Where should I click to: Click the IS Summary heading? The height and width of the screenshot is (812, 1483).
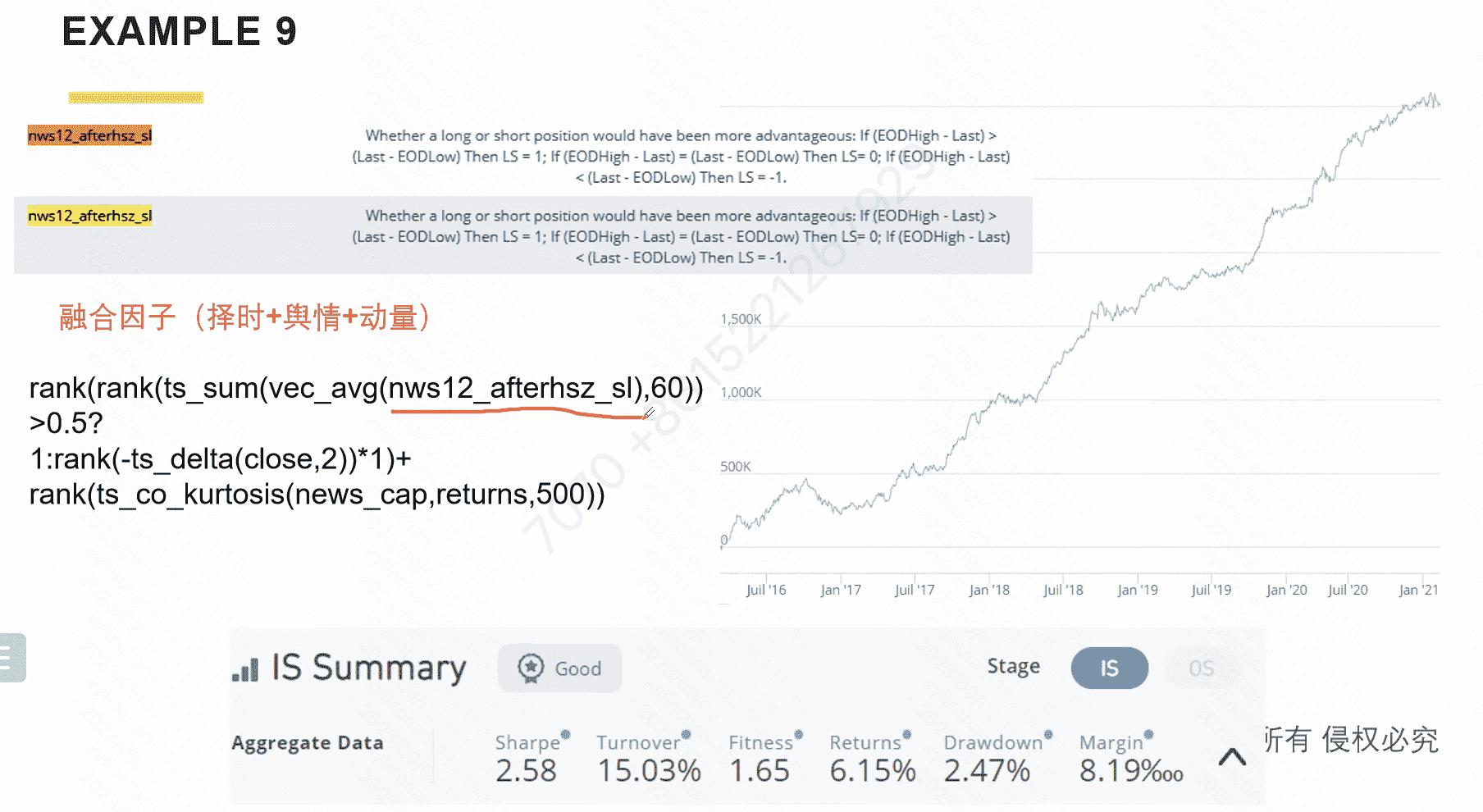[x=368, y=668]
